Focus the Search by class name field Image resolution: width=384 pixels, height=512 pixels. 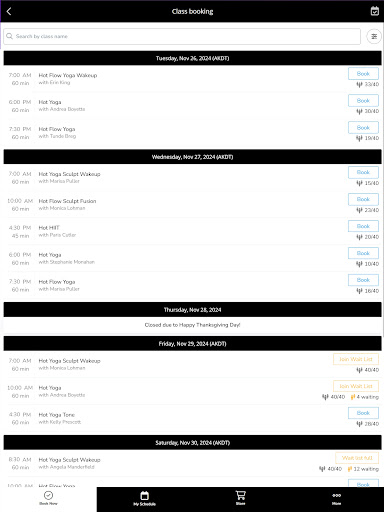point(182,36)
